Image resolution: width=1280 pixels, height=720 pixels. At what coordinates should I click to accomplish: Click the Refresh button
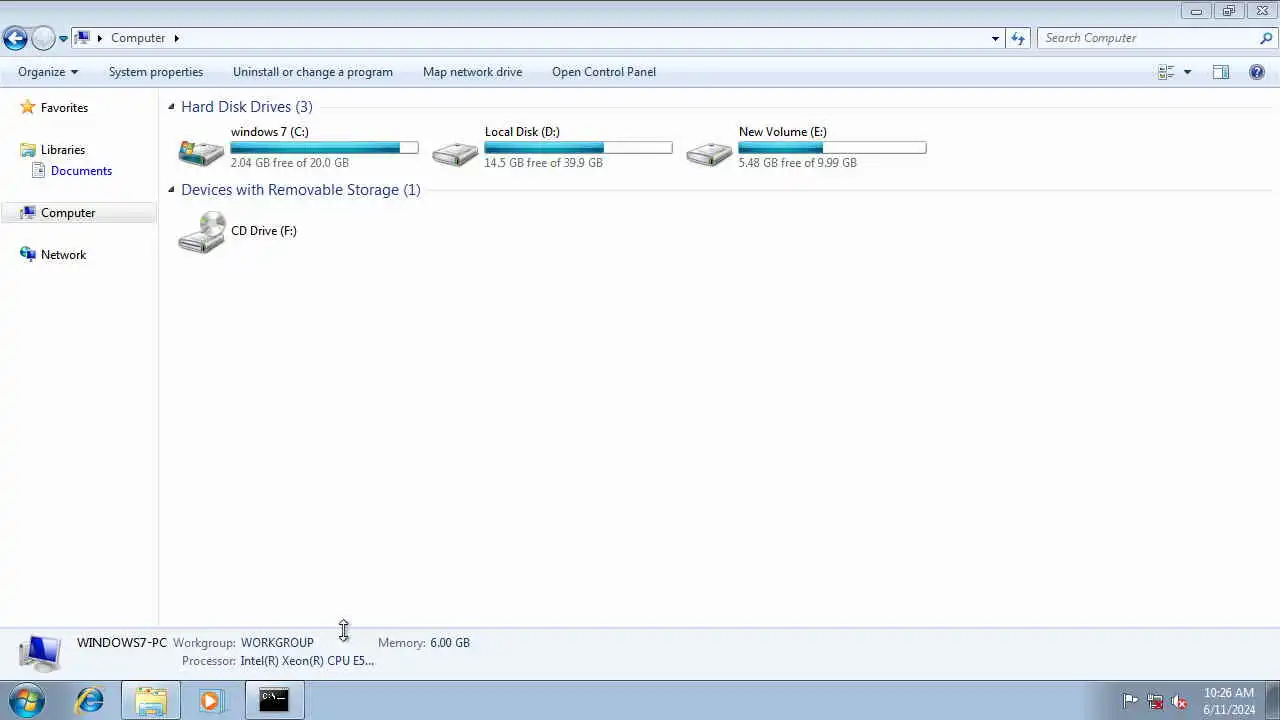1018,38
